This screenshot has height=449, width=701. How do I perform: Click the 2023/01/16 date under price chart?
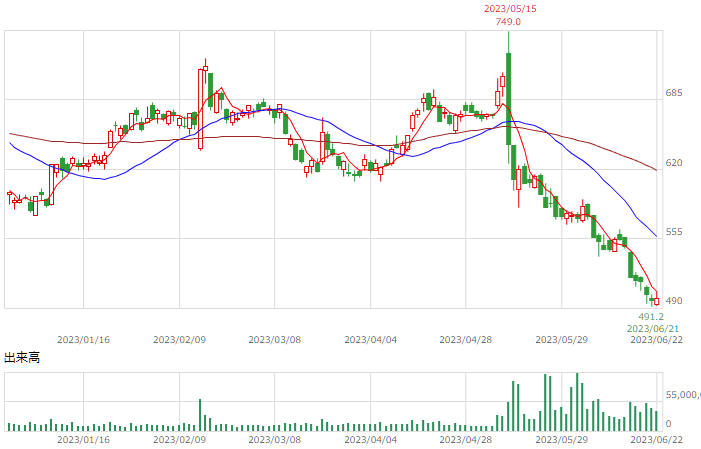83,340
